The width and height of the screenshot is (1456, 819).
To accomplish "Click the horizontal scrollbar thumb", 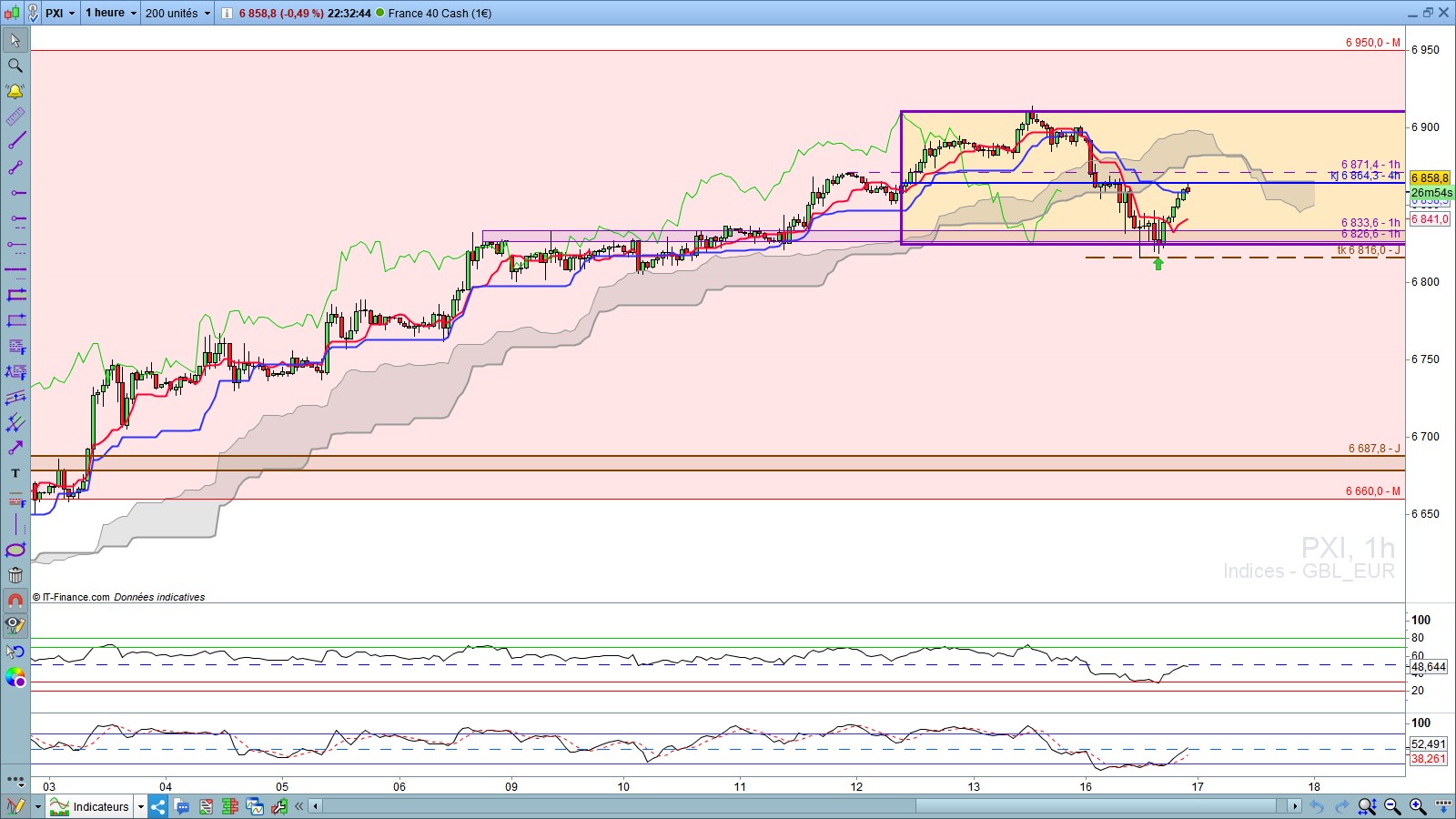I will tap(1097, 806).
